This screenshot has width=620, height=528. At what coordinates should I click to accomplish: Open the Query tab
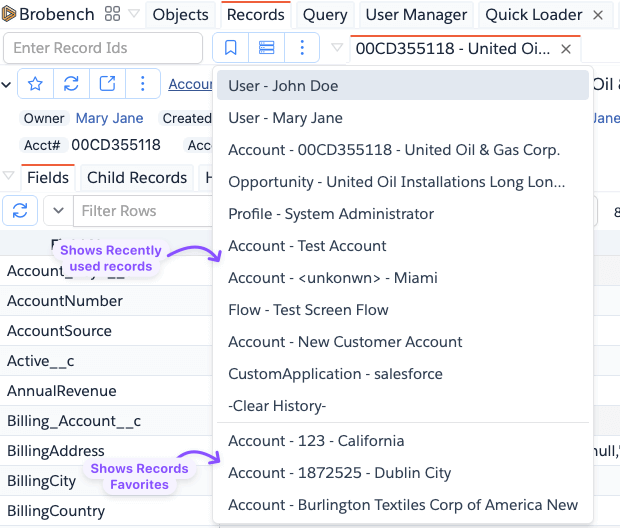coord(325,15)
